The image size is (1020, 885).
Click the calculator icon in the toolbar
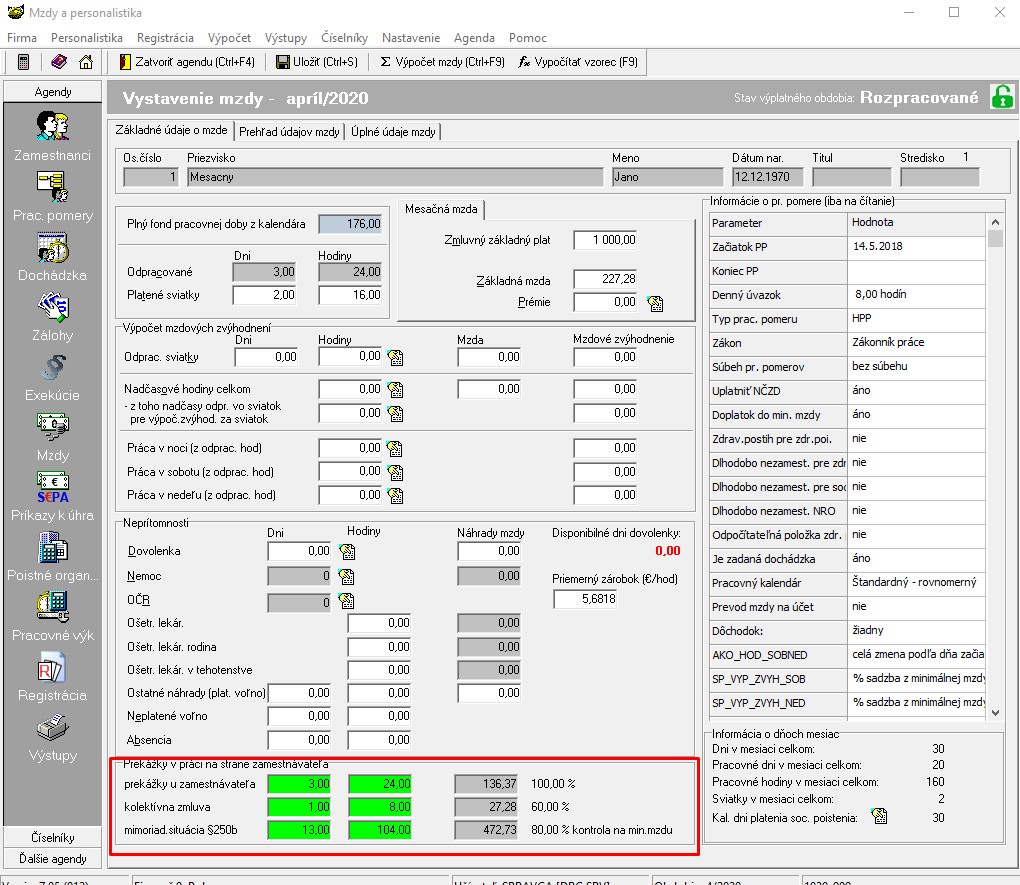pyautogui.click(x=23, y=62)
